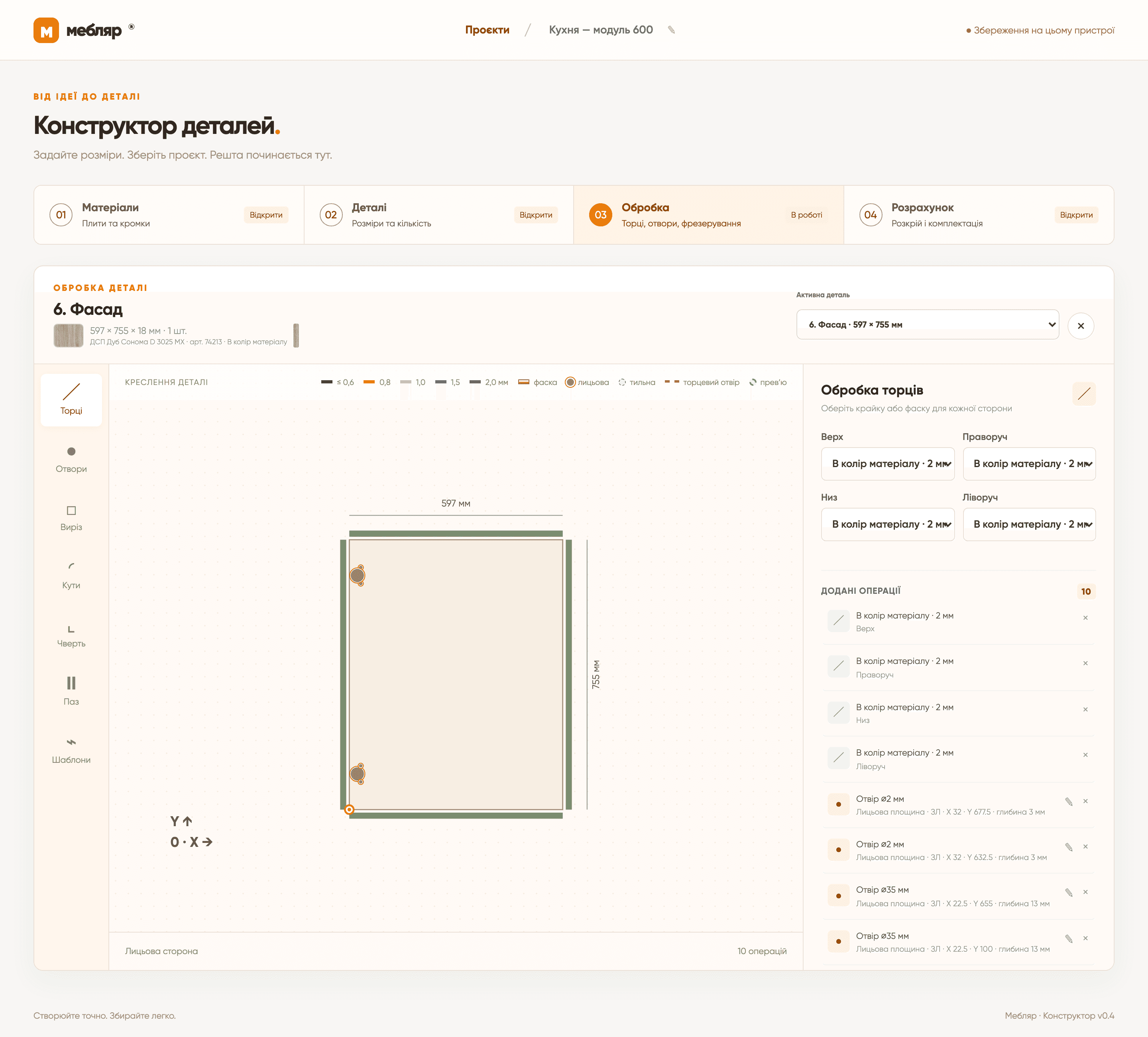The width and height of the screenshot is (1148, 1037).
Task: Open the Активна деталь dropdown
Action: (928, 324)
